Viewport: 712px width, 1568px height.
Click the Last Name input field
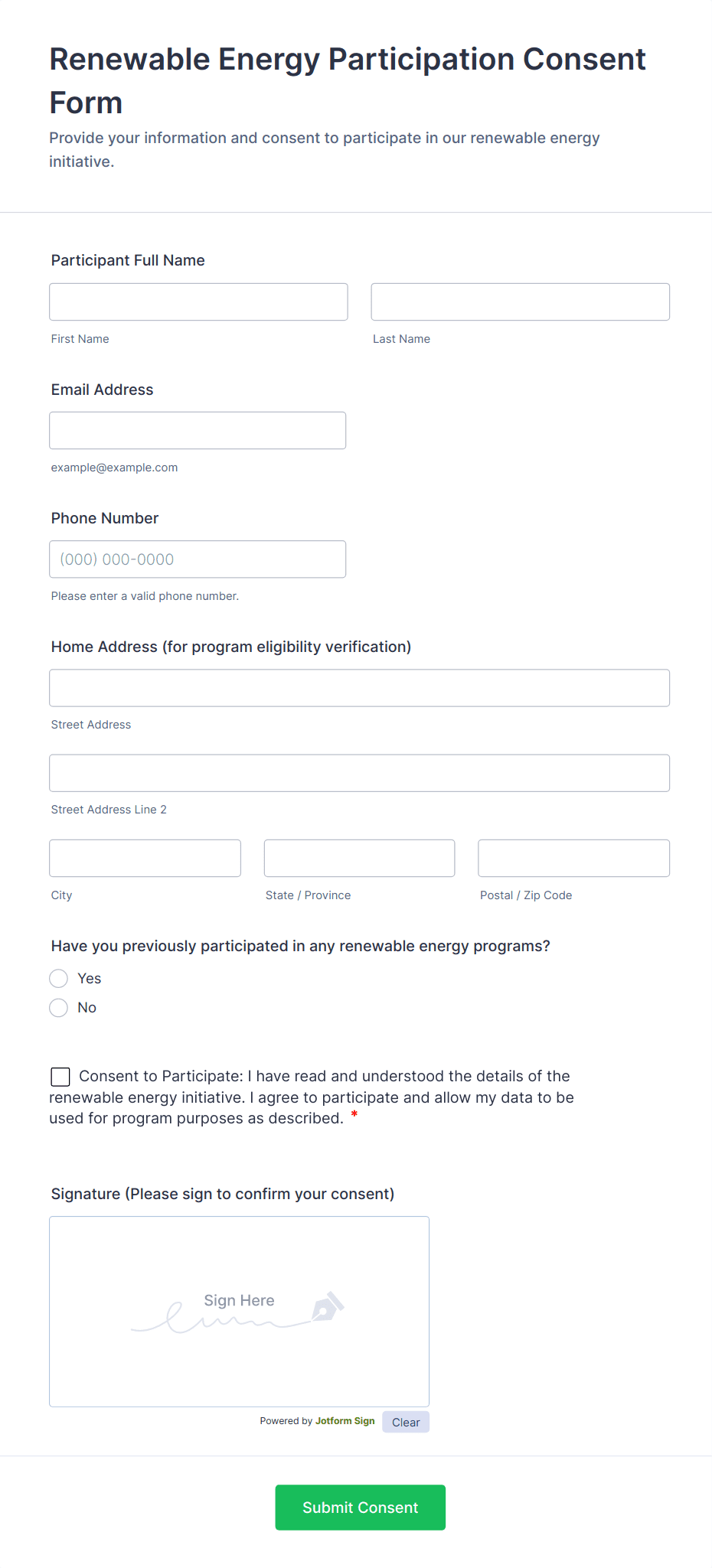[520, 302]
